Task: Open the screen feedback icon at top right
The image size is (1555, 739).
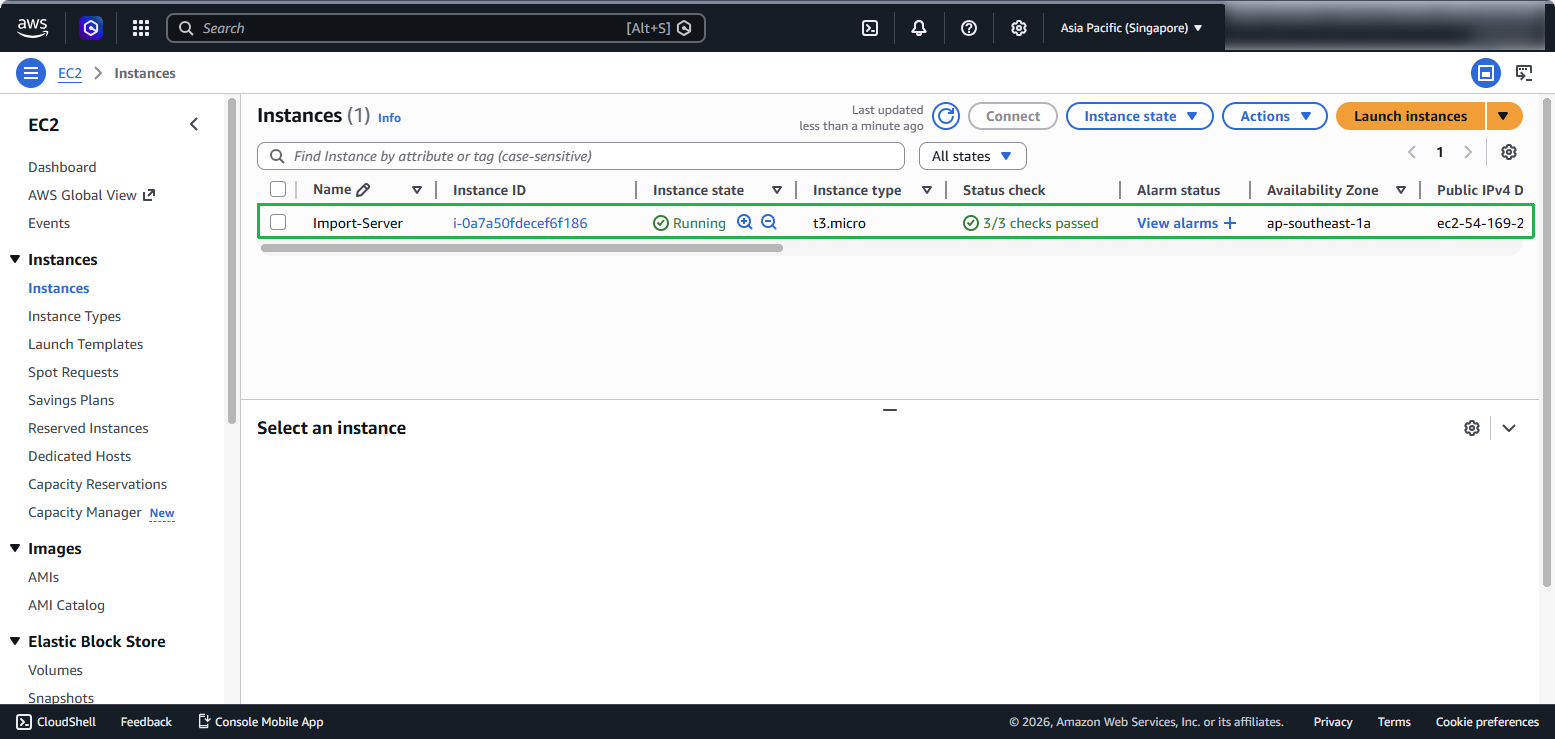Action: point(1524,73)
